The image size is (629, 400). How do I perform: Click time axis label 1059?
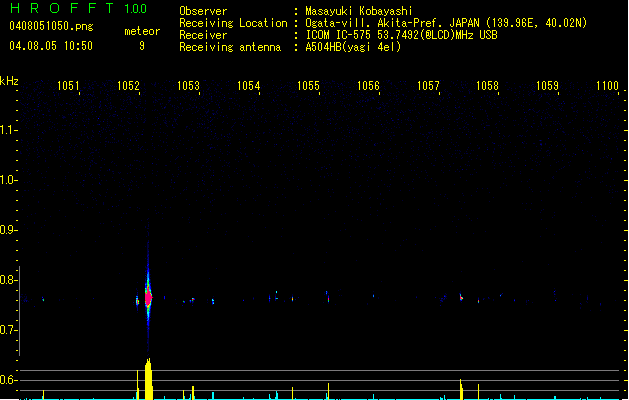pos(547,85)
